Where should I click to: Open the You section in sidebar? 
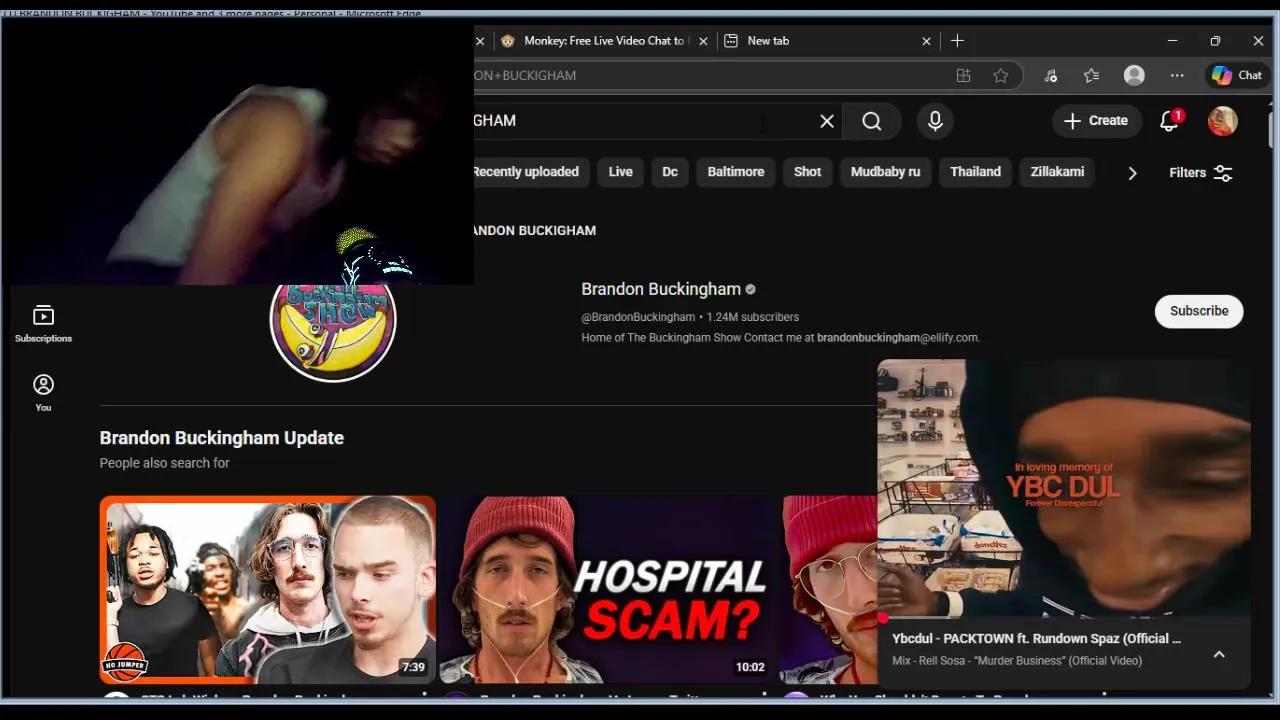[43, 393]
